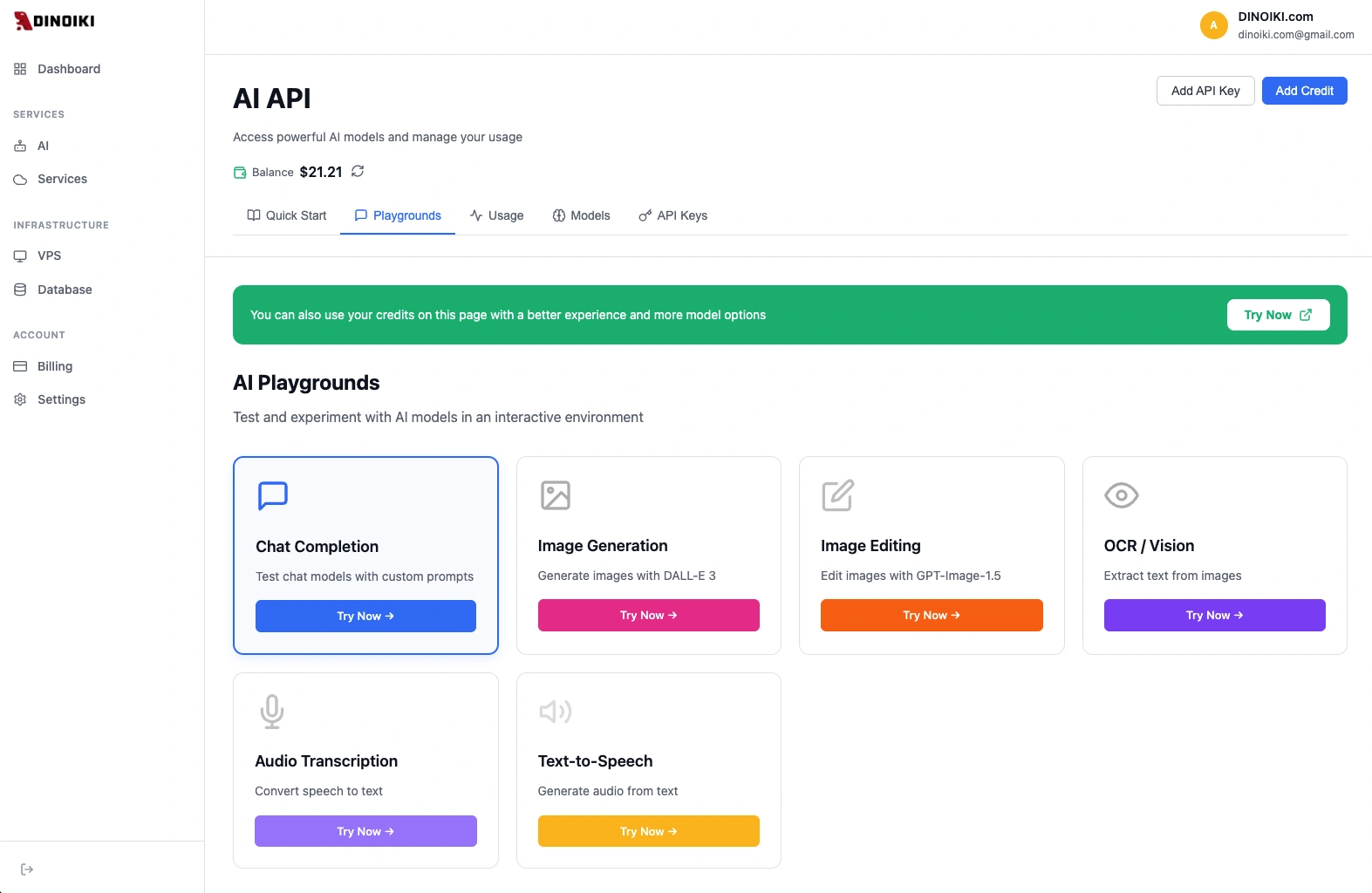Click the DINOIKI logo
The image size is (1372, 893).
(54, 21)
